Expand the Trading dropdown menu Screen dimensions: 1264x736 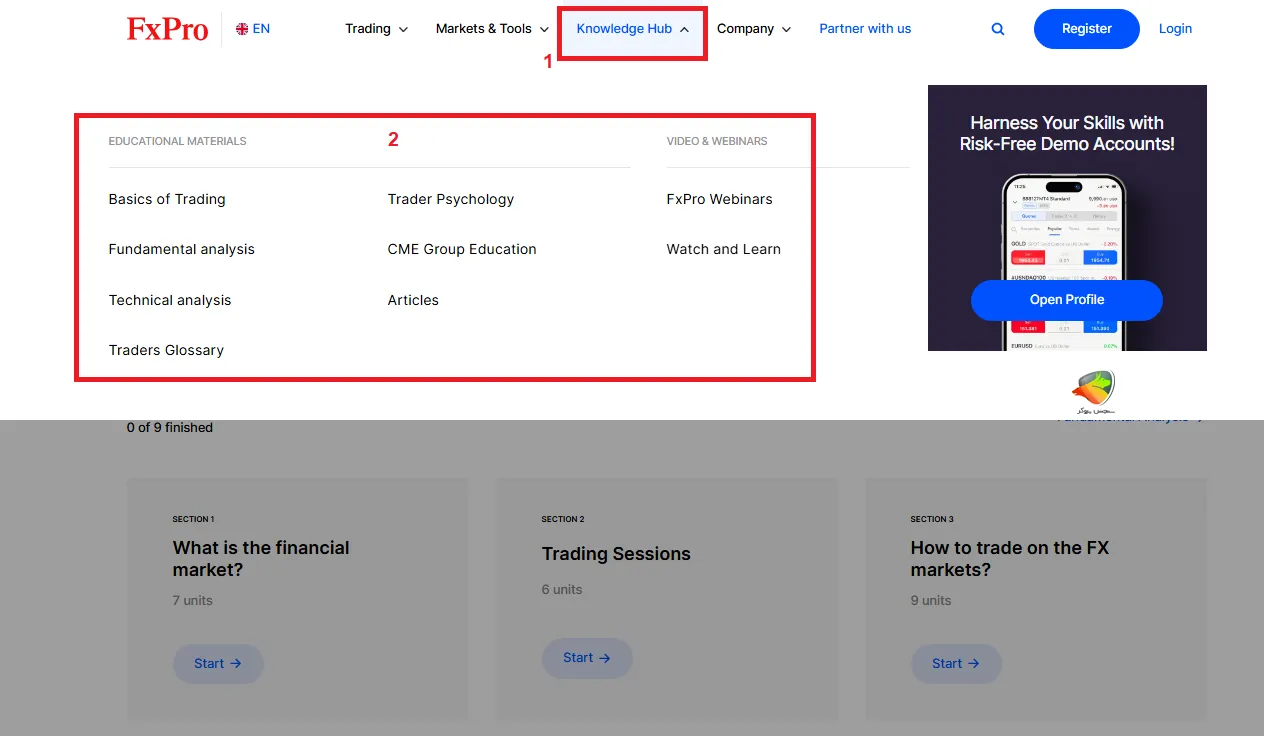(376, 29)
